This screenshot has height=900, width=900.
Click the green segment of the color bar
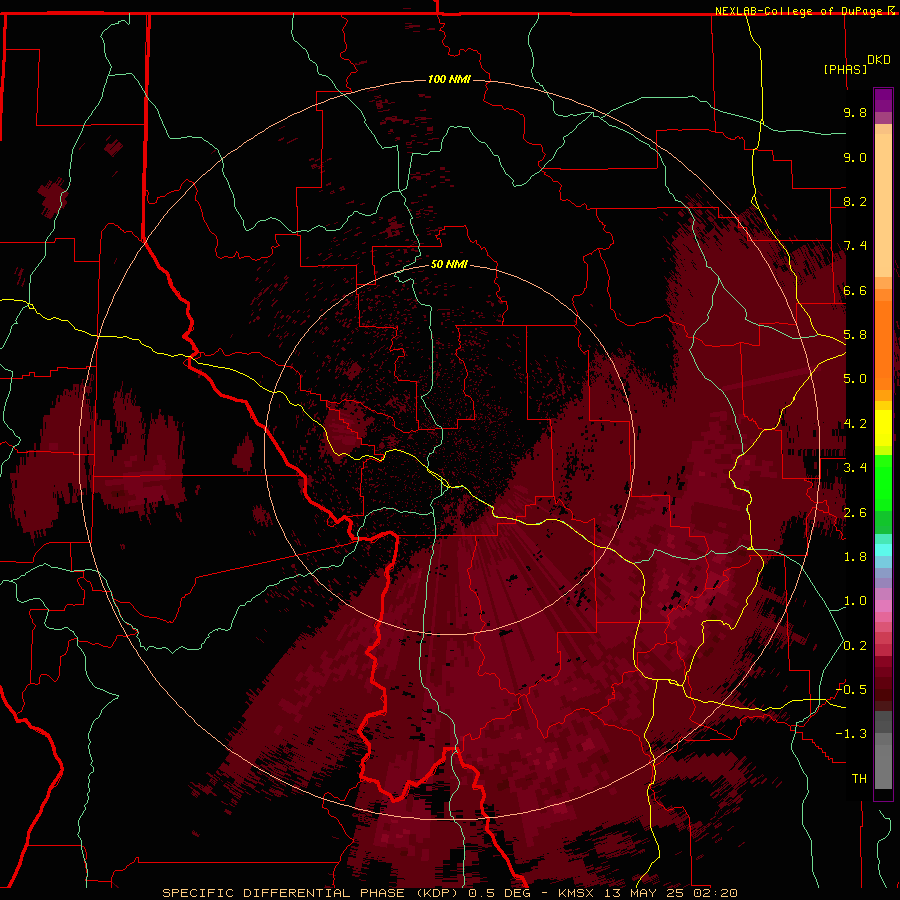[883, 484]
